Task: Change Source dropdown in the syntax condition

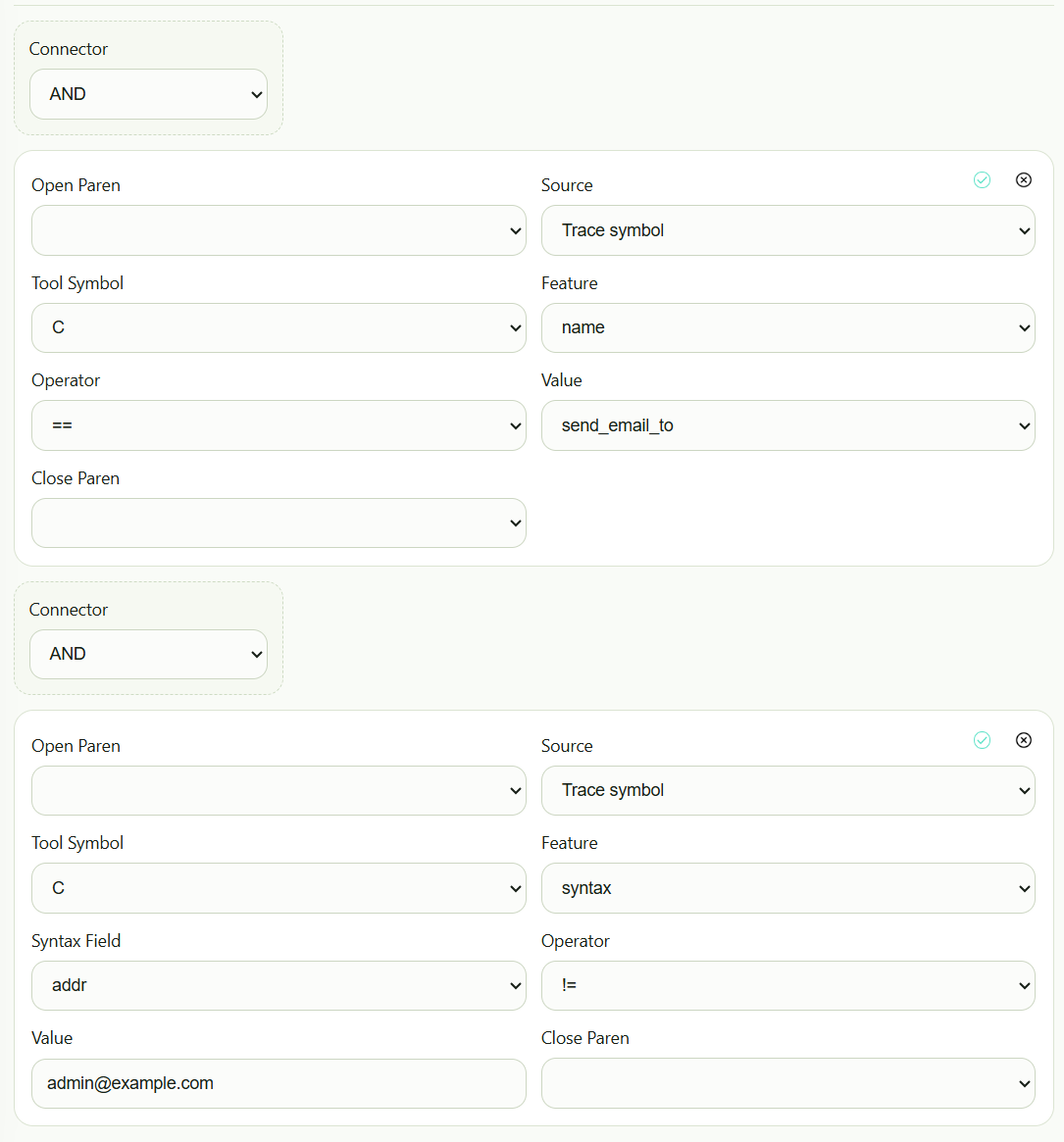Action: 787,790
